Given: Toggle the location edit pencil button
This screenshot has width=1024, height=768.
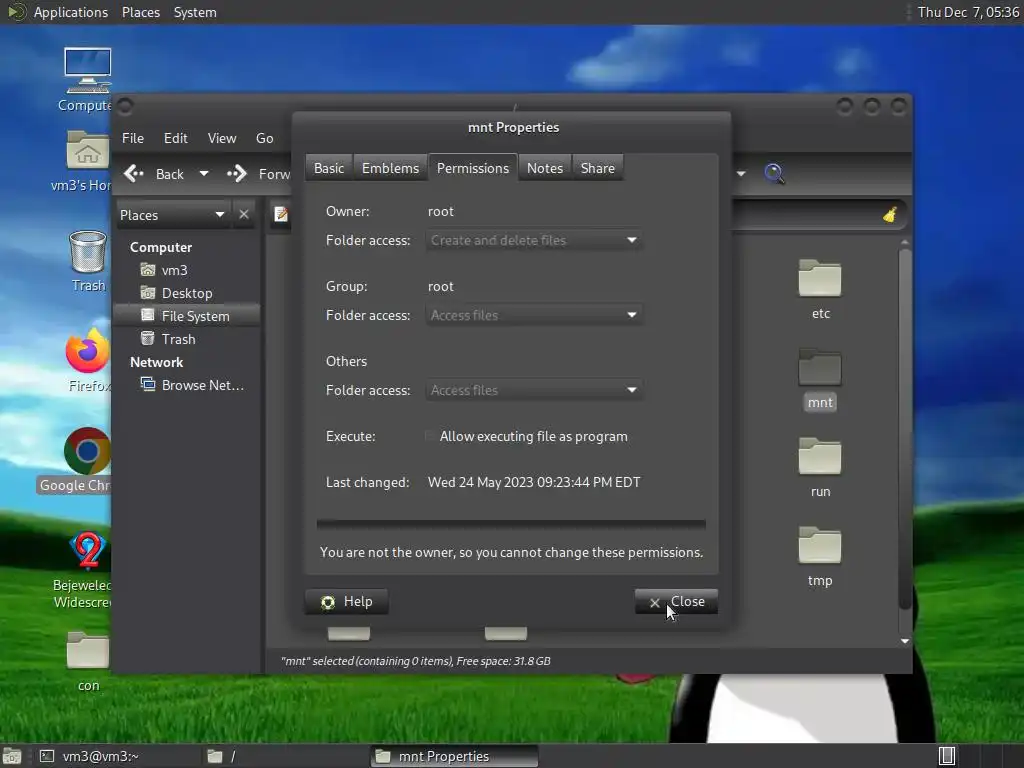Looking at the screenshot, I should 281,214.
